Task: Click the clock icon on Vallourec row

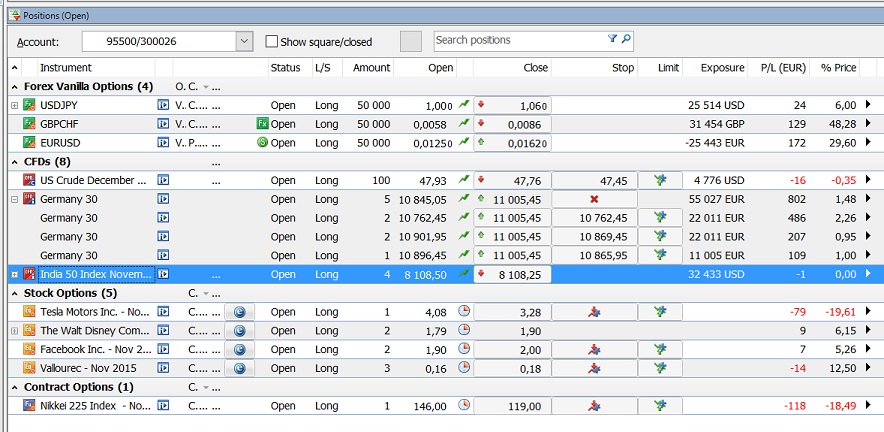Action: [464, 368]
